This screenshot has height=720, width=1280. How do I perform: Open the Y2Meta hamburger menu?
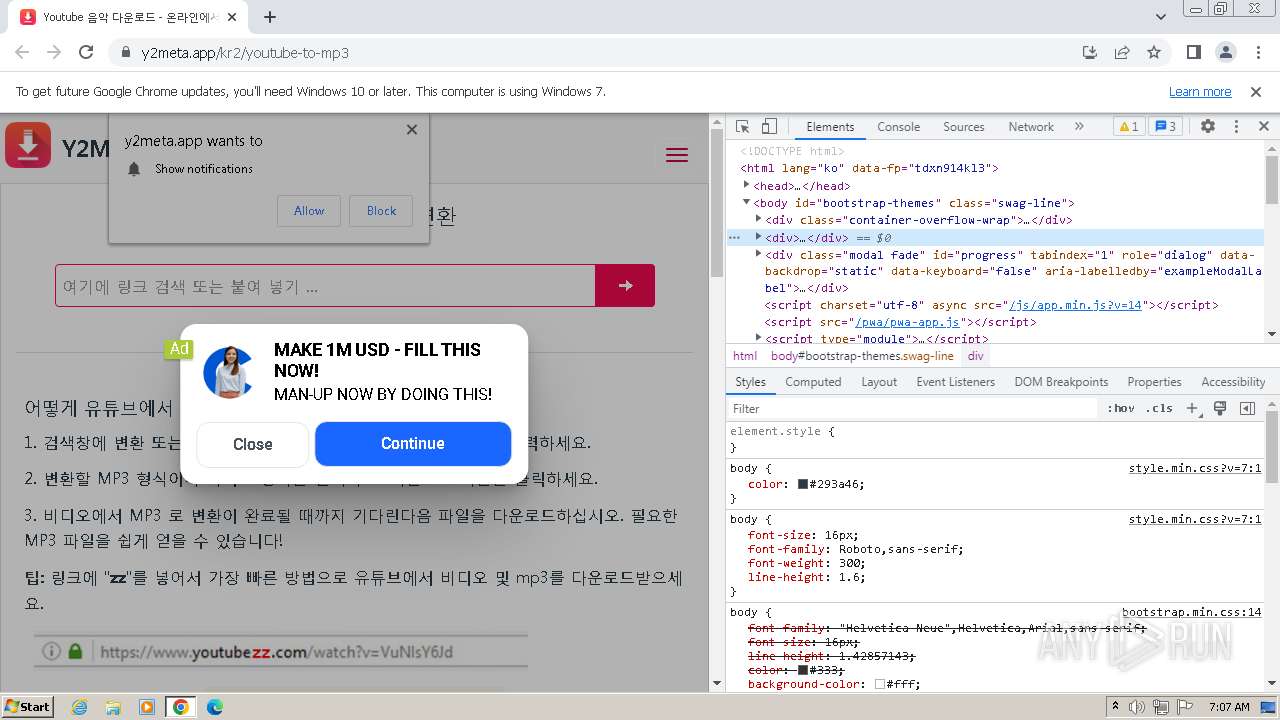677,155
